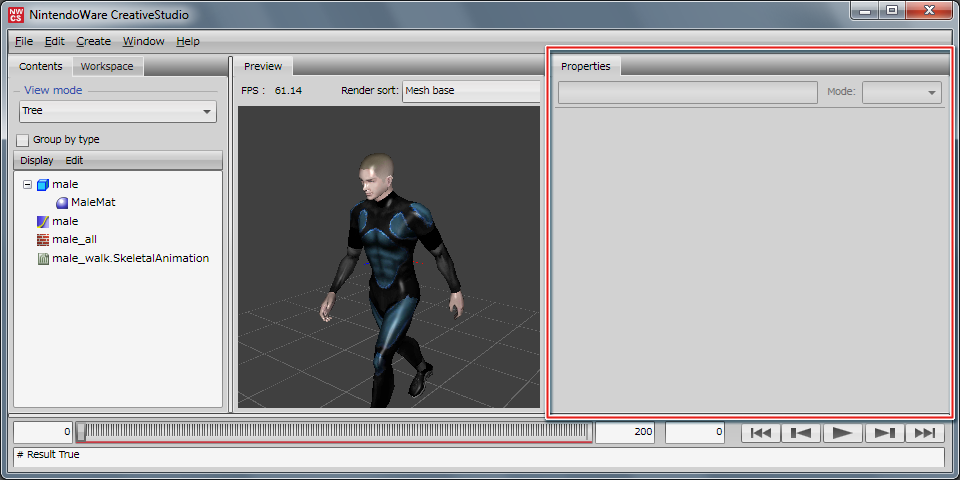Open the Mode dropdown in Properties
Screen dimensions: 960x480
(902, 92)
